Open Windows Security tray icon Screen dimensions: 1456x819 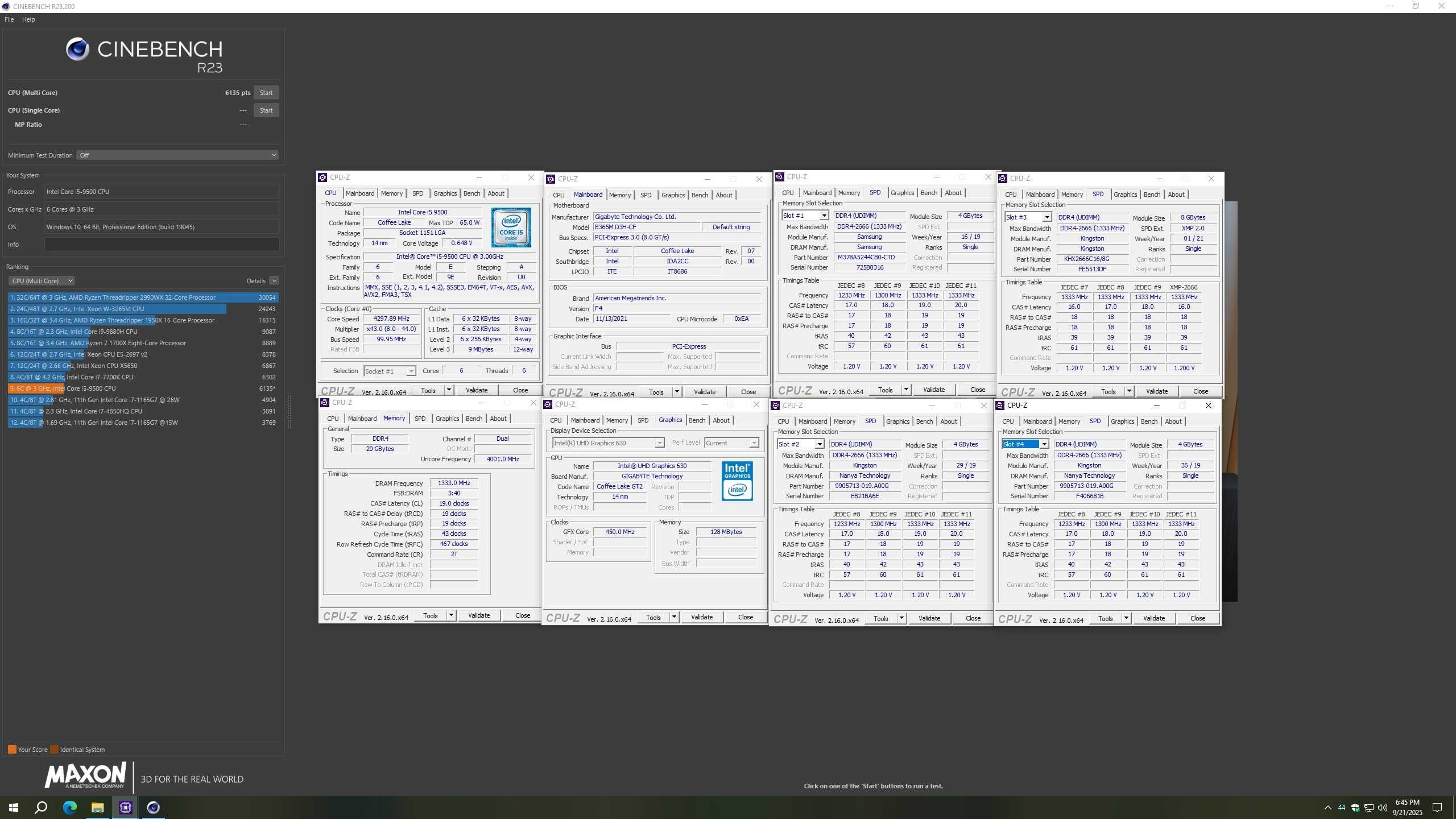coord(1355,808)
